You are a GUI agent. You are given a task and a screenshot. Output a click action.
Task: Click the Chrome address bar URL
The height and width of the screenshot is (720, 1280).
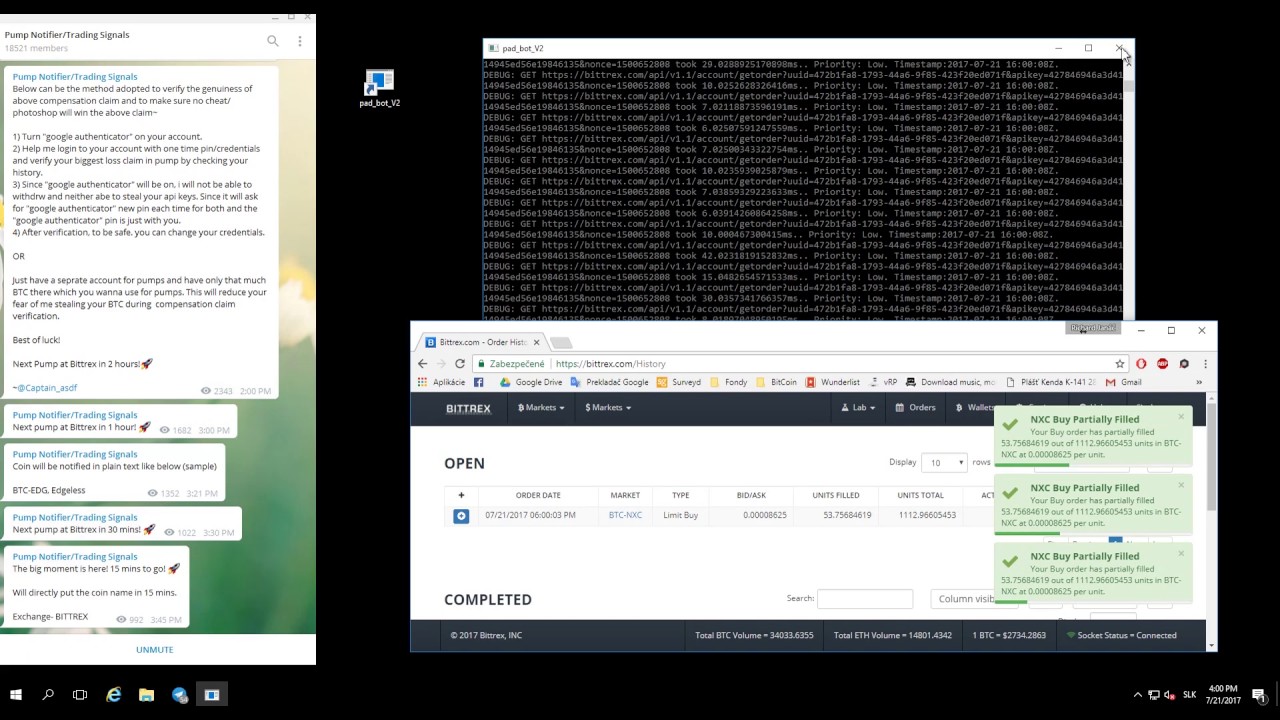pos(610,364)
